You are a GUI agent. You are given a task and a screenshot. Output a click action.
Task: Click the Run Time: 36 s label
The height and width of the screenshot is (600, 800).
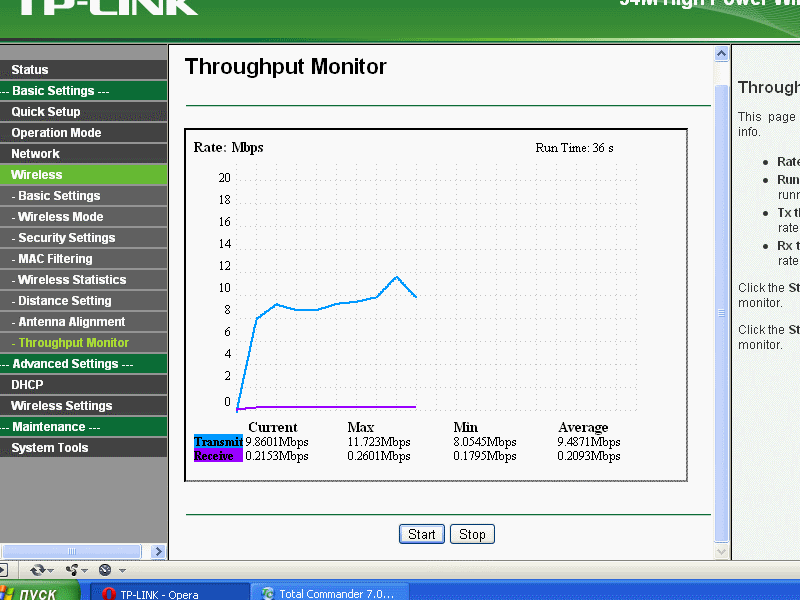[574, 148]
